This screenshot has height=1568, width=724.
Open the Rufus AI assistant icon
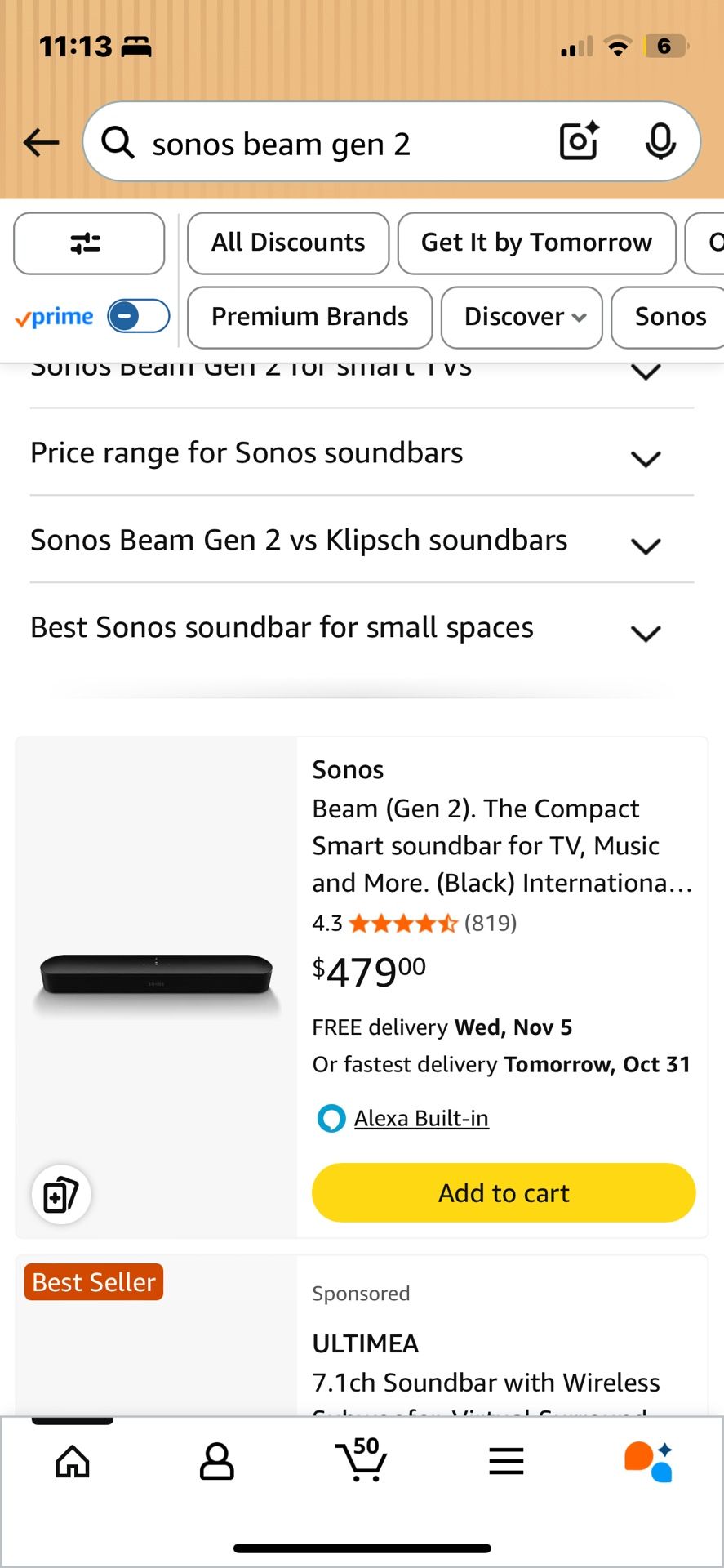click(x=647, y=1462)
